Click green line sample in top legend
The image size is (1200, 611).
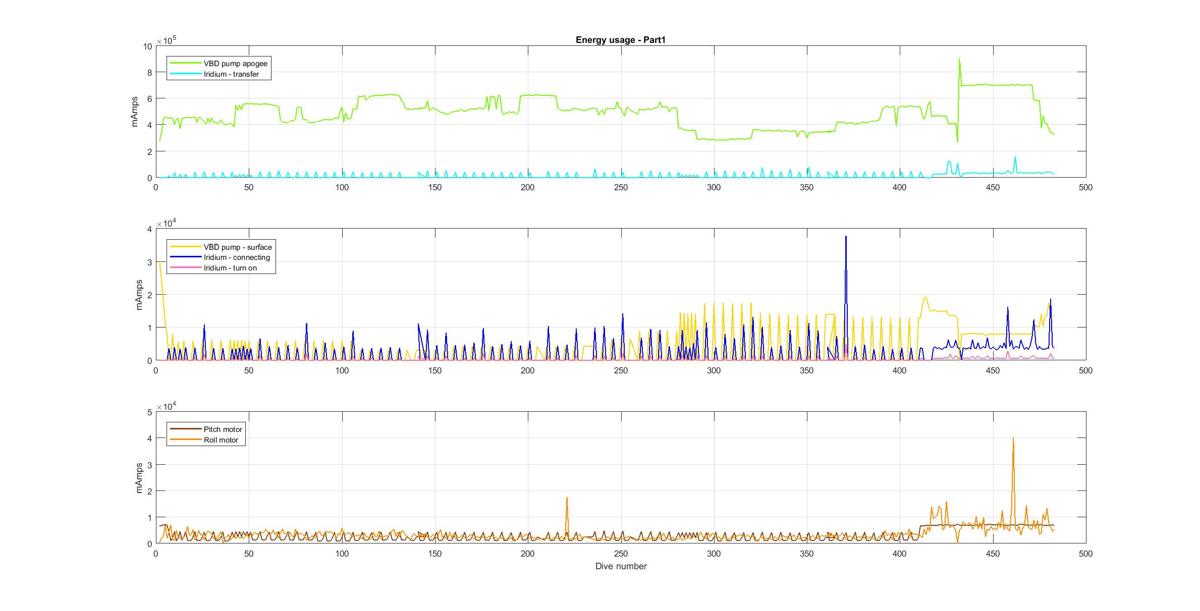tap(186, 63)
